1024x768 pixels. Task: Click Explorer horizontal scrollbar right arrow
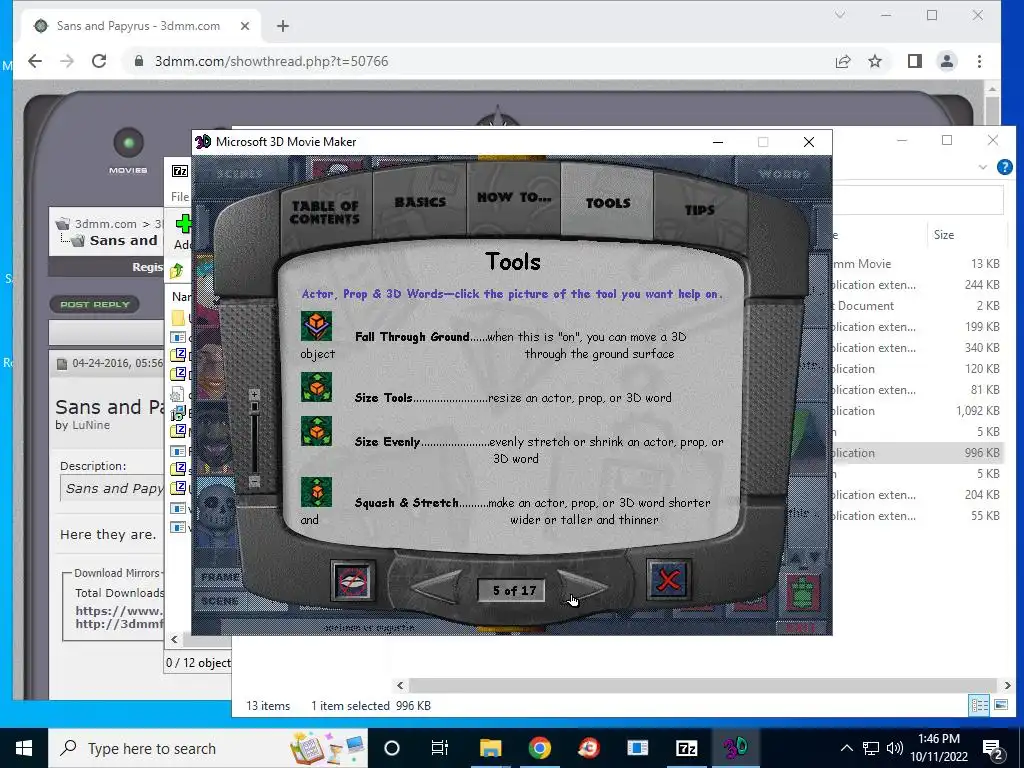1007,685
